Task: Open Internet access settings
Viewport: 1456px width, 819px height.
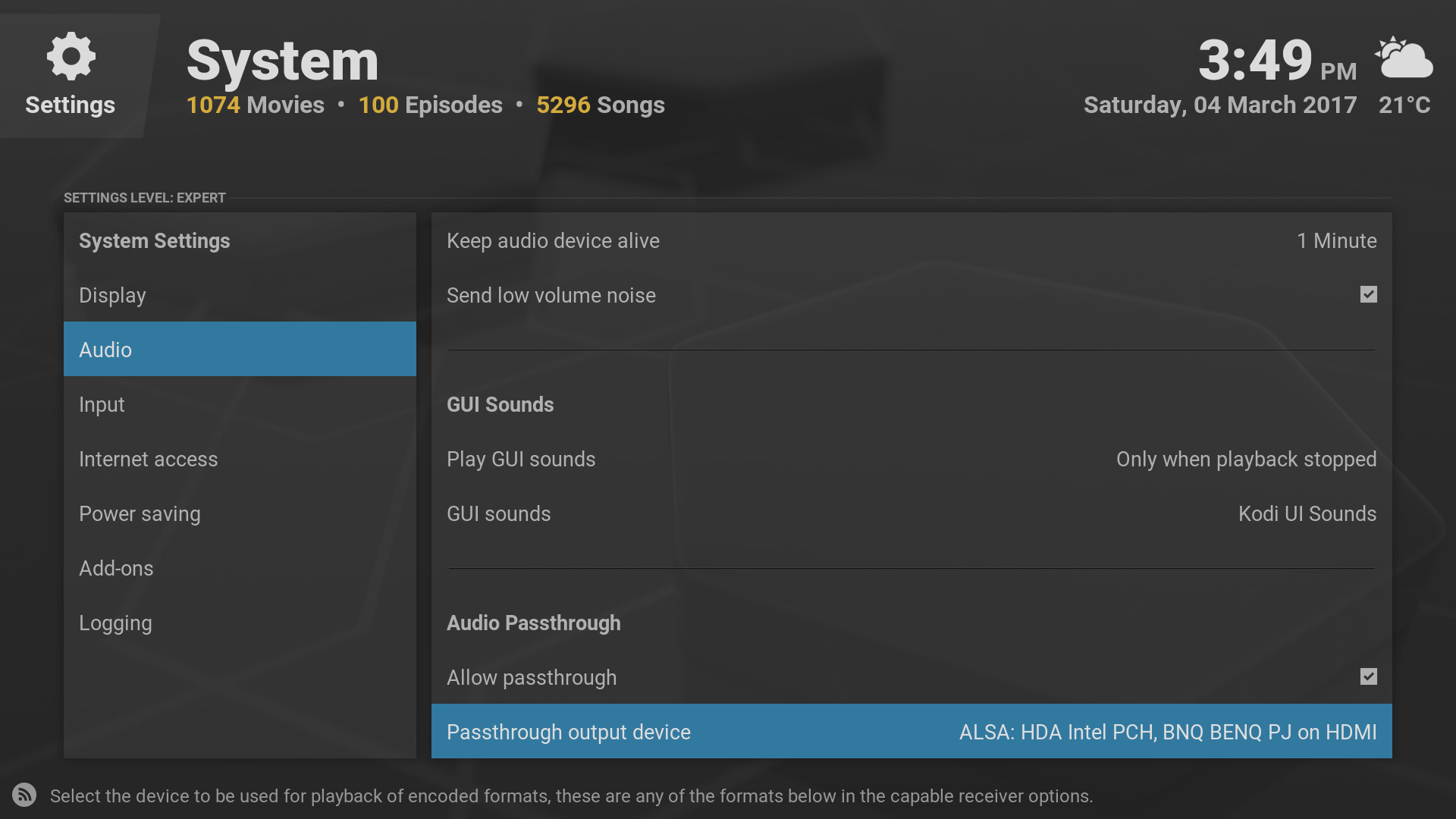Action: (148, 460)
